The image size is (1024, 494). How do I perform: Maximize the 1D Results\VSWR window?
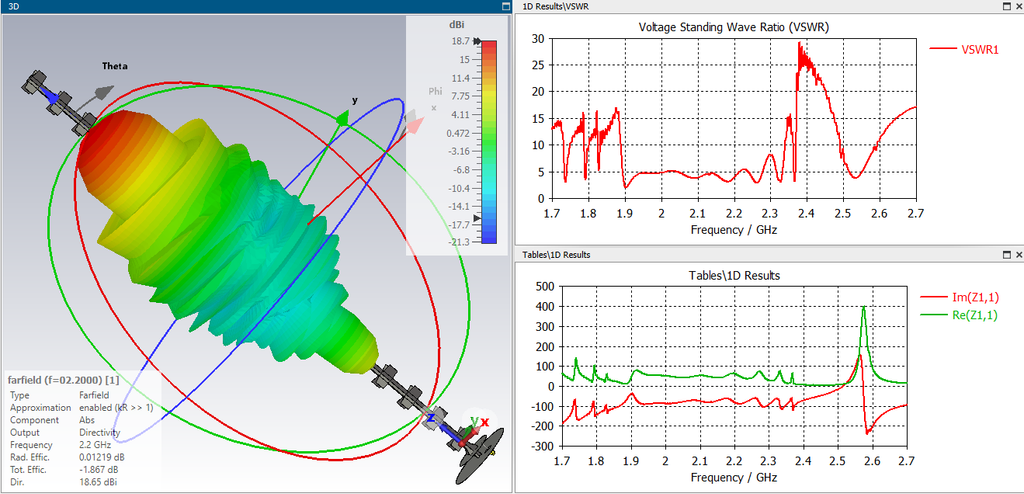tap(1006, 6)
